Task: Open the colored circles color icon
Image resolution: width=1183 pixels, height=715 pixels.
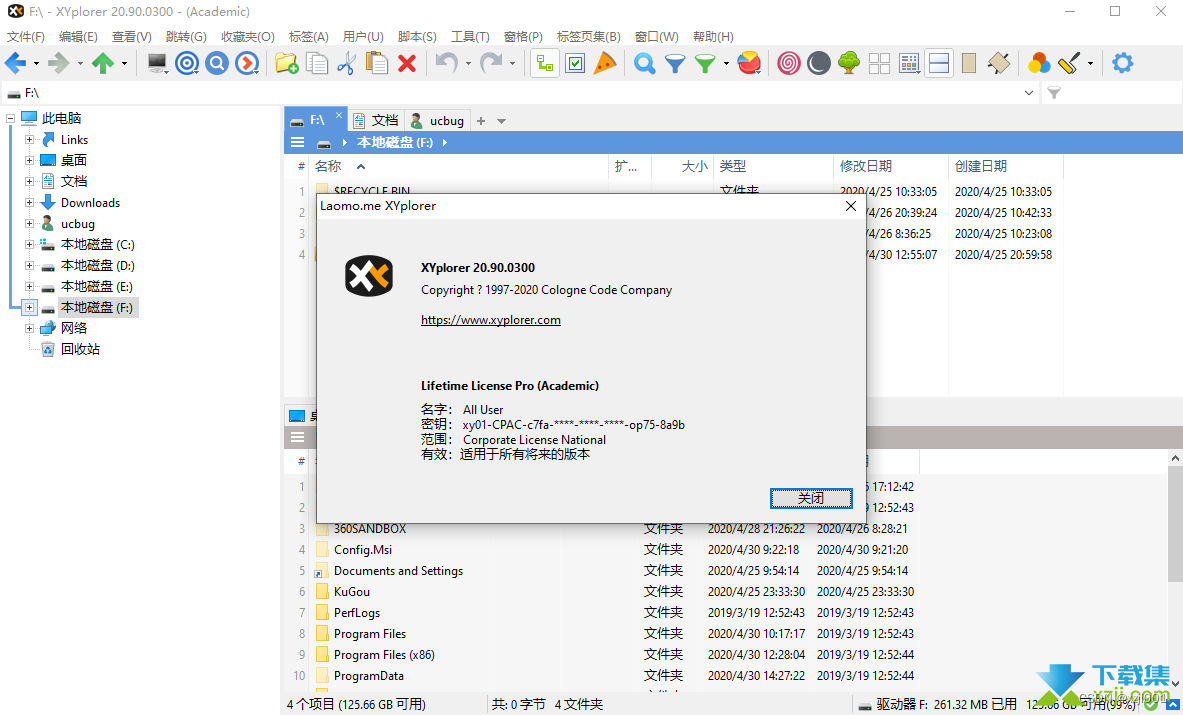Action: [1039, 63]
